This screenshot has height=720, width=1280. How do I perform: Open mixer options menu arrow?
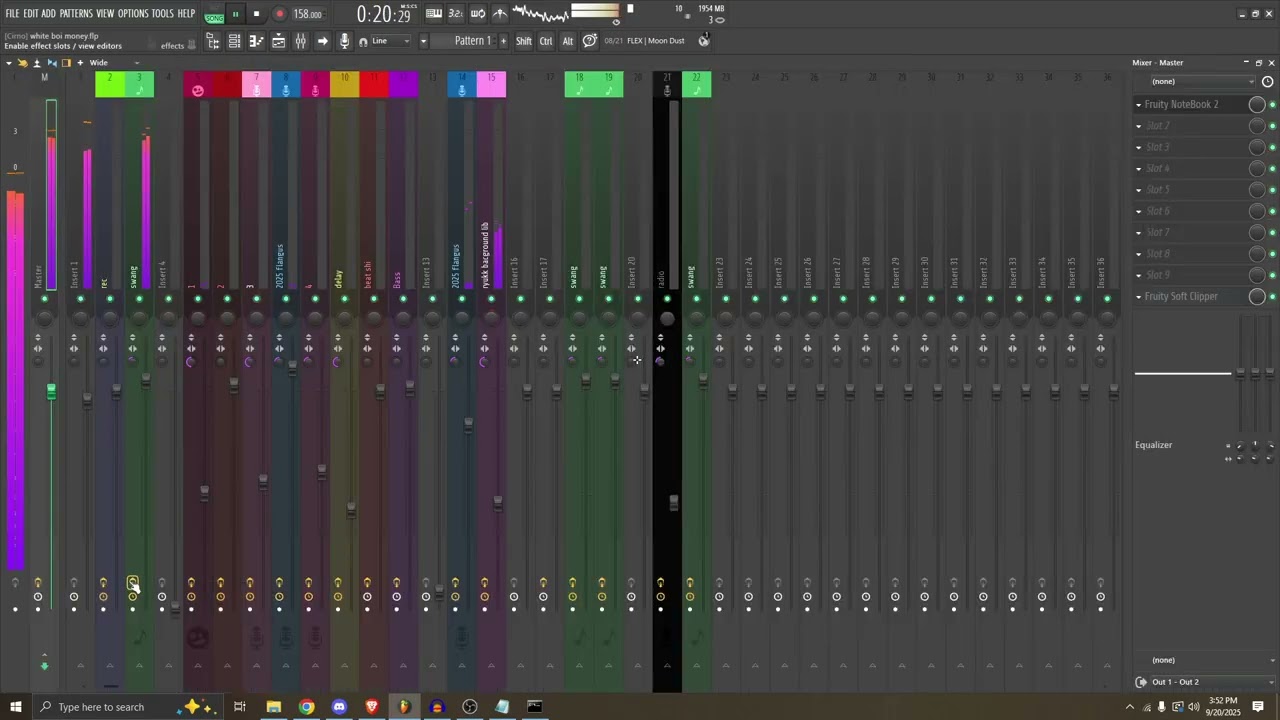pos(9,63)
